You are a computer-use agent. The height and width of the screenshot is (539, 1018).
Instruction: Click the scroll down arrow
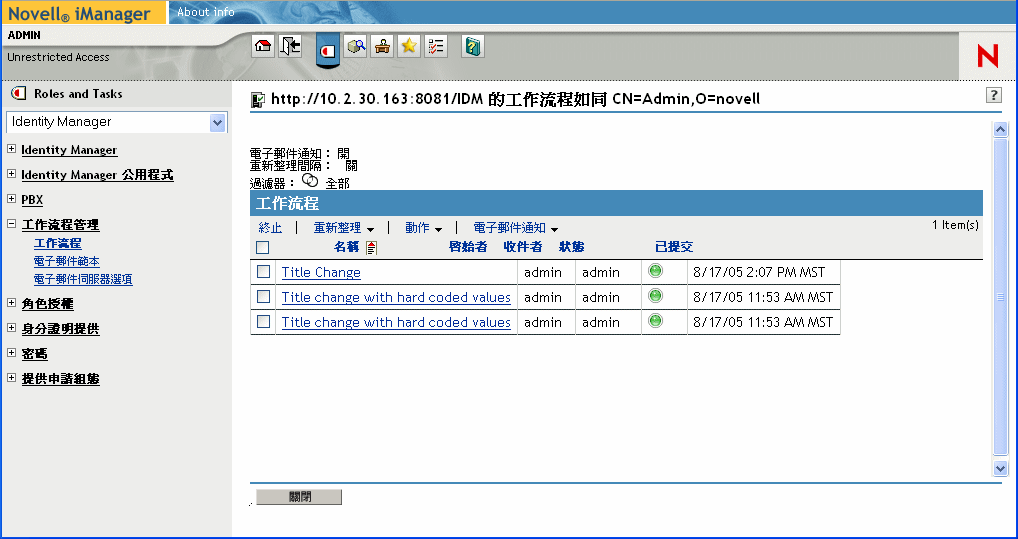click(x=1000, y=468)
